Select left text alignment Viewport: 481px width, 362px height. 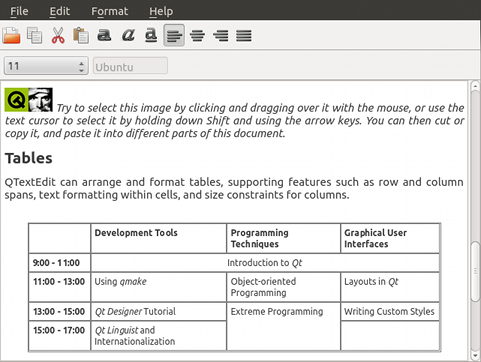pyautogui.click(x=174, y=35)
